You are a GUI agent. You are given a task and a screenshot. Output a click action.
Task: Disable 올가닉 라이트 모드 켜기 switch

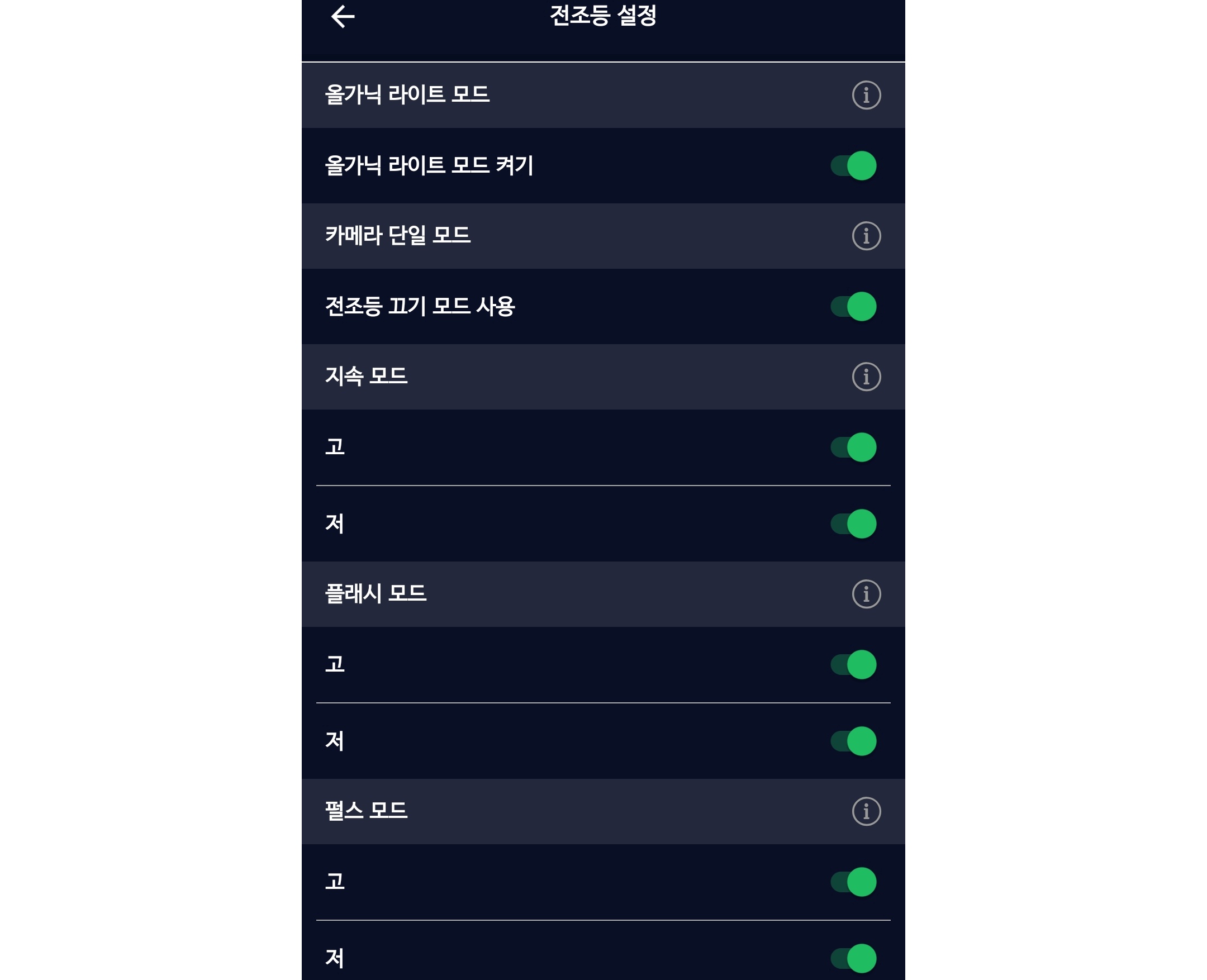853,165
